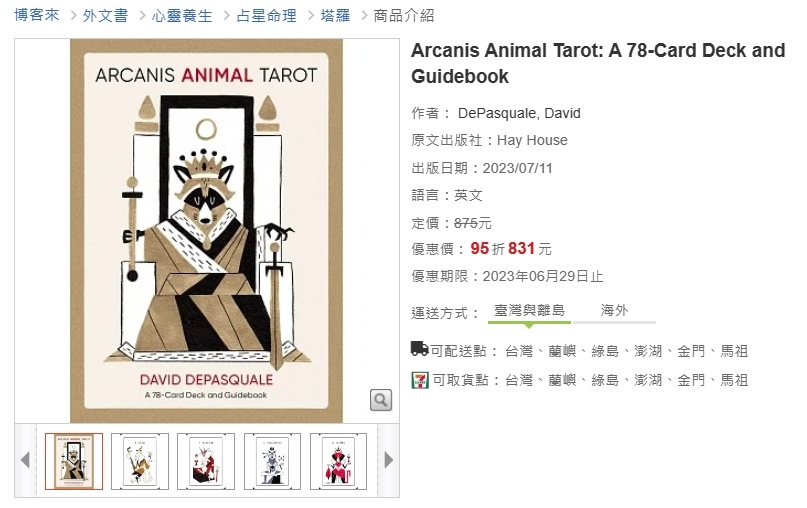This screenshot has height=508, width=807.
Task: Click the delivery truck icon
Action: 419,349
